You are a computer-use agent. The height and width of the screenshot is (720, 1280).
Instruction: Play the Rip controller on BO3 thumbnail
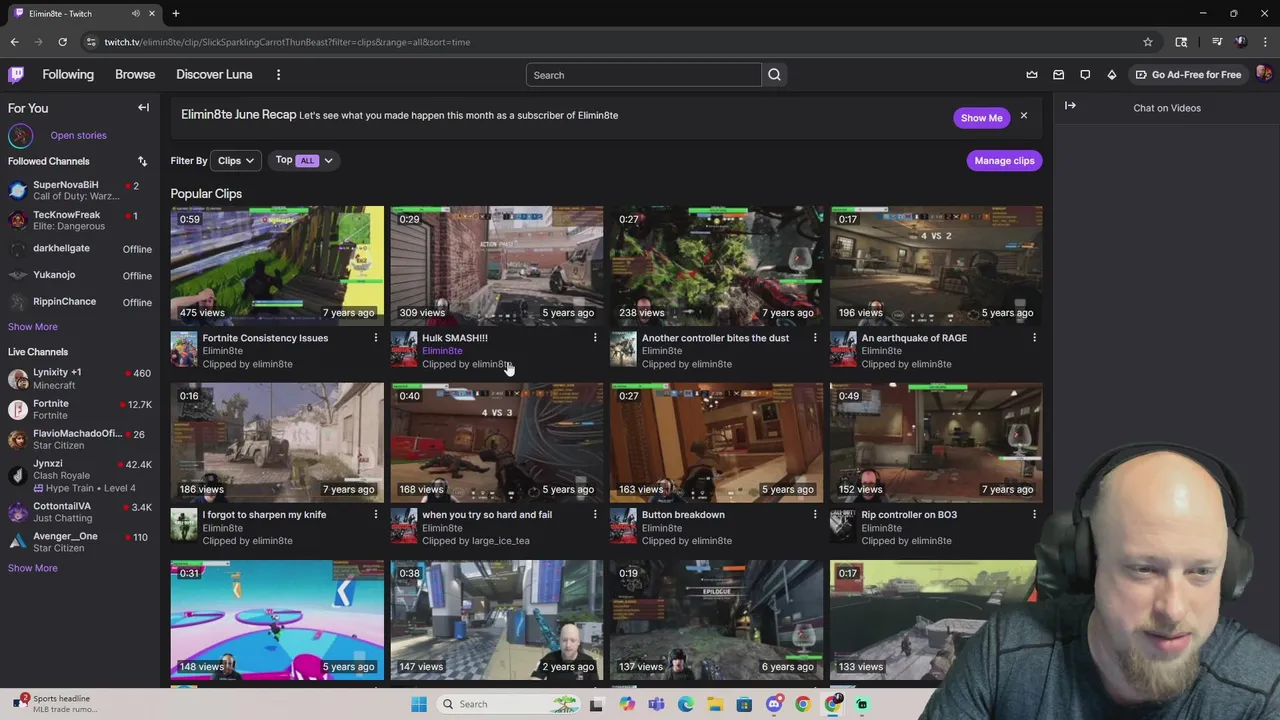click(x=936, y=442)
